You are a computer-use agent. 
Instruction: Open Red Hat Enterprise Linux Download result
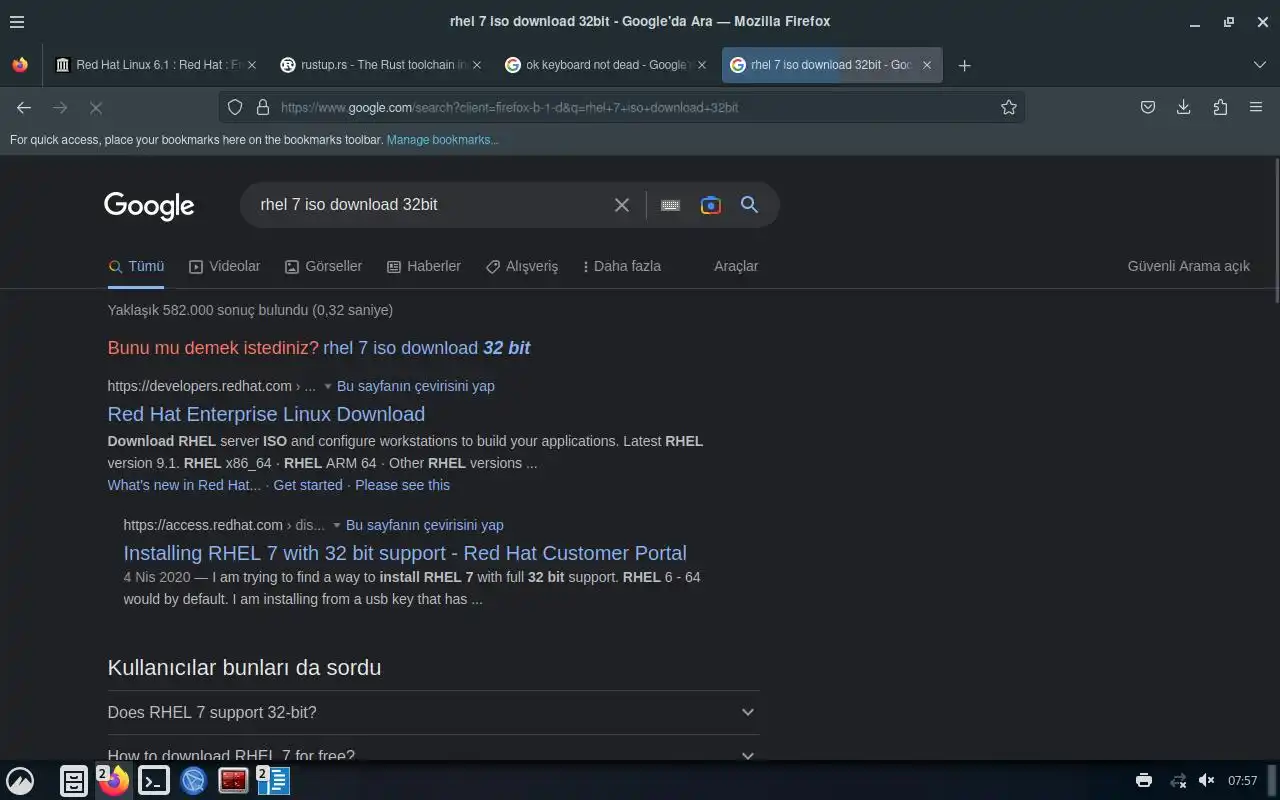point(266,414)
